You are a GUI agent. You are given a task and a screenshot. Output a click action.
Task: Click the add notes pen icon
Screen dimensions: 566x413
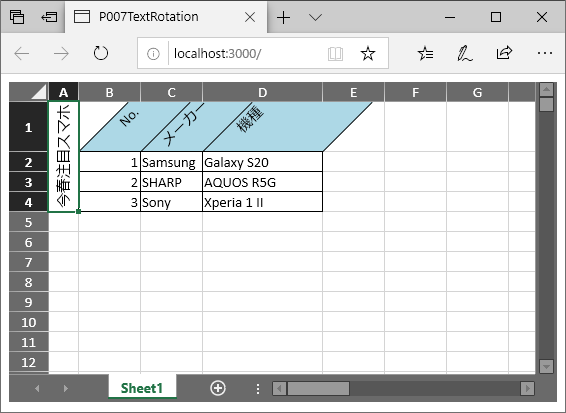465,54
